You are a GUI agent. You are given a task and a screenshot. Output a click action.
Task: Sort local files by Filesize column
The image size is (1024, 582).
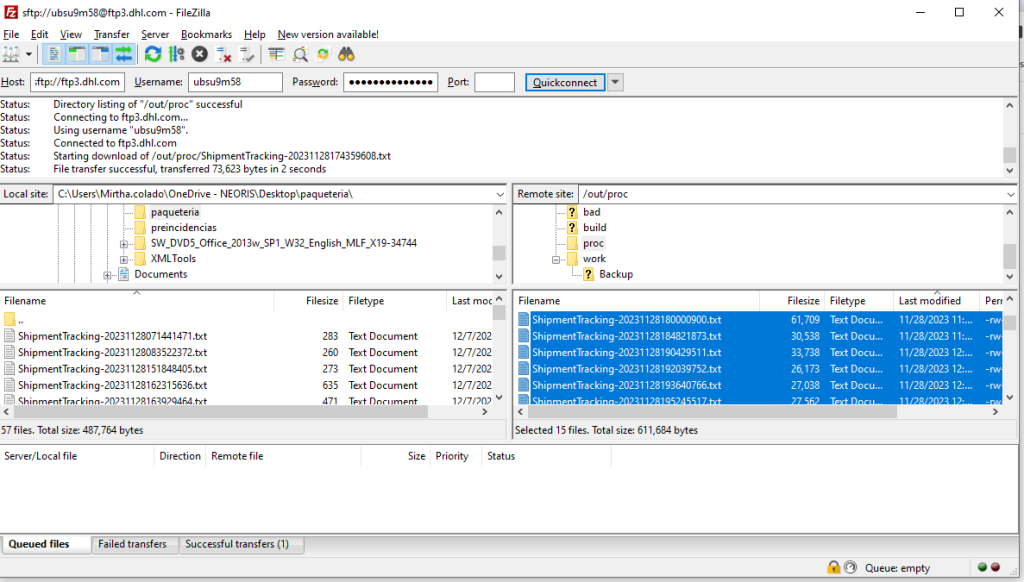click(308, 301)
